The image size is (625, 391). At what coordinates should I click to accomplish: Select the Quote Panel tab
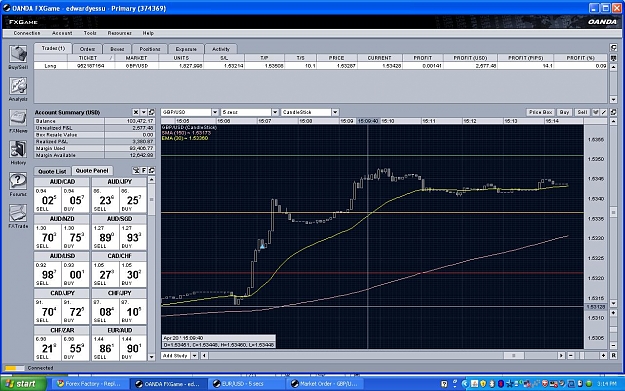point(92,171)
